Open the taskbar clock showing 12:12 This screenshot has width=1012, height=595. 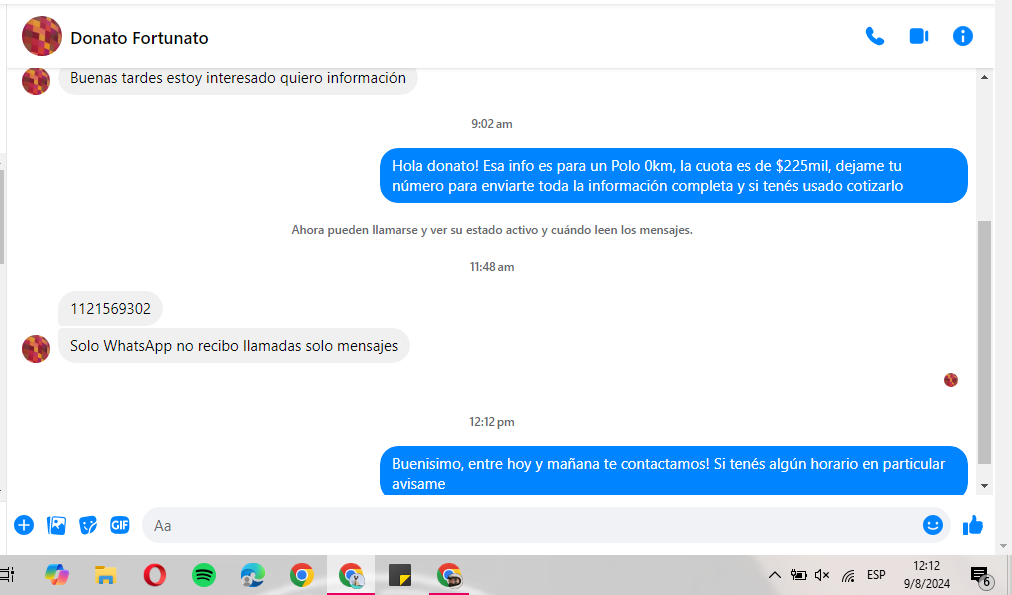click(x=926, y=574)
